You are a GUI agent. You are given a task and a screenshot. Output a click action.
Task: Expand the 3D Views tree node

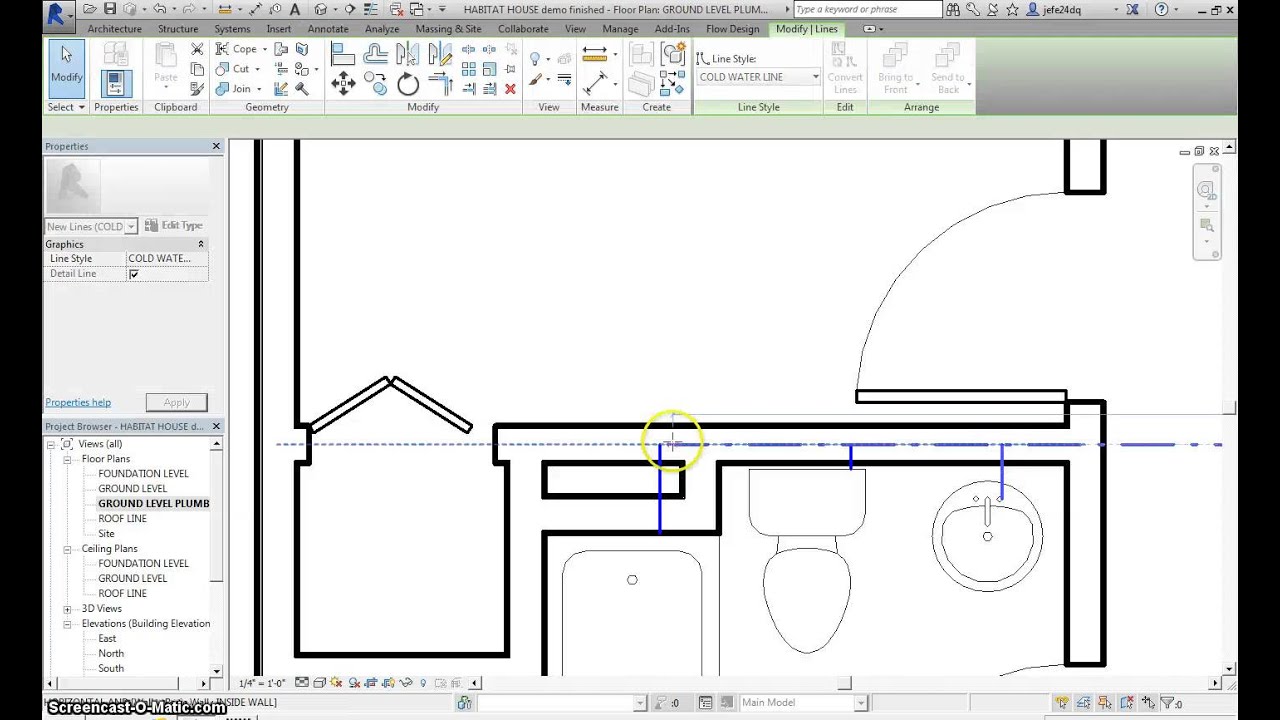[67, 609]
